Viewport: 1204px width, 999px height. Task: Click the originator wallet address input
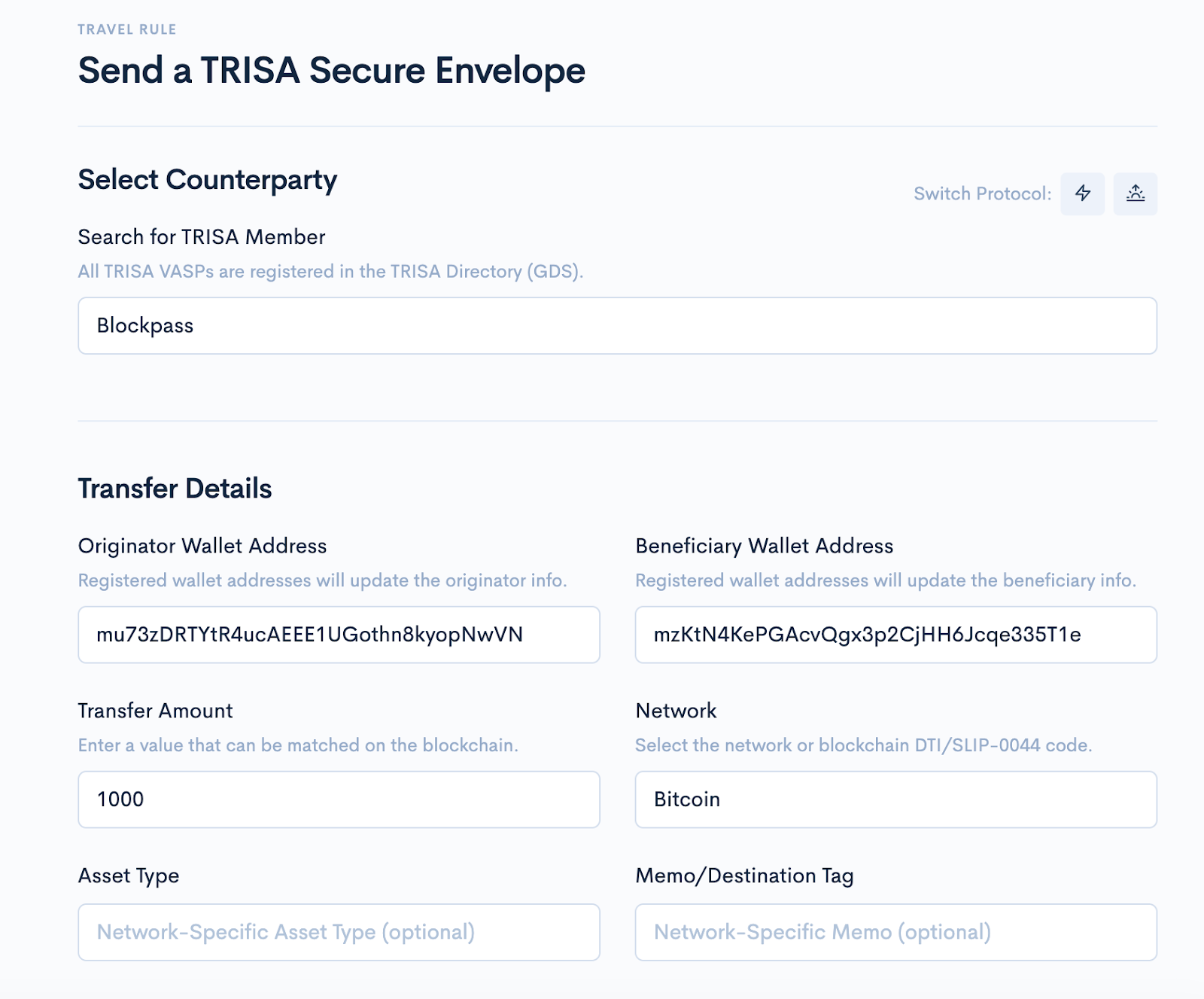point(339,635)
